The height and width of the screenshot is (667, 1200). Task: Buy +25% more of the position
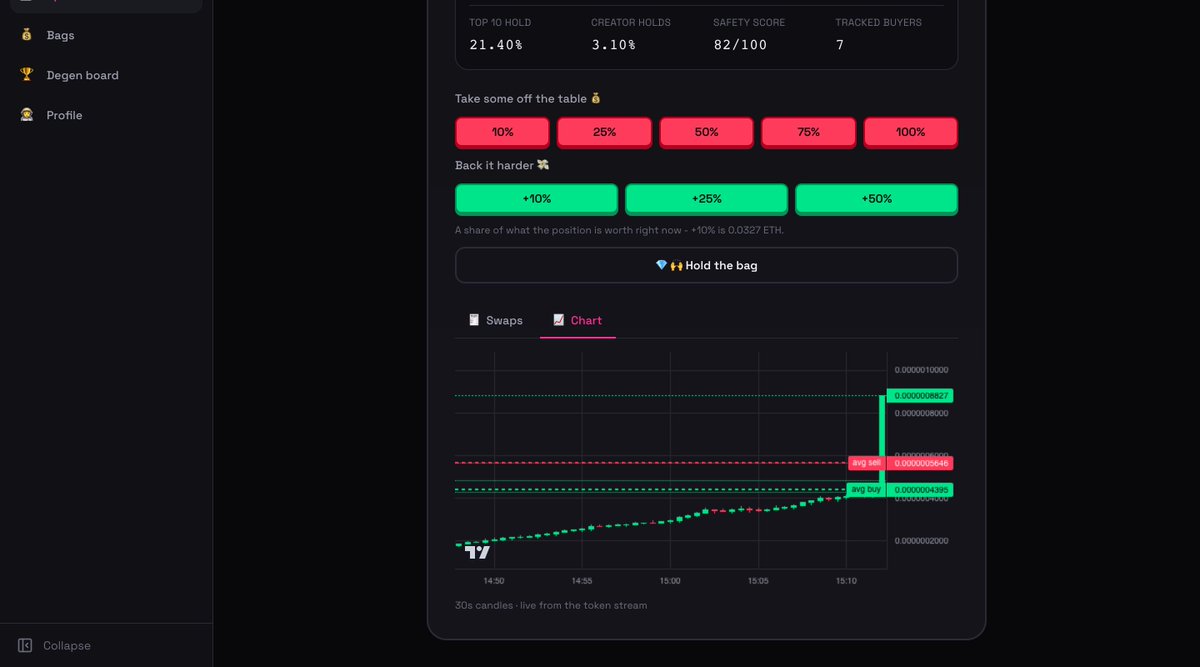tap(706, 199)
